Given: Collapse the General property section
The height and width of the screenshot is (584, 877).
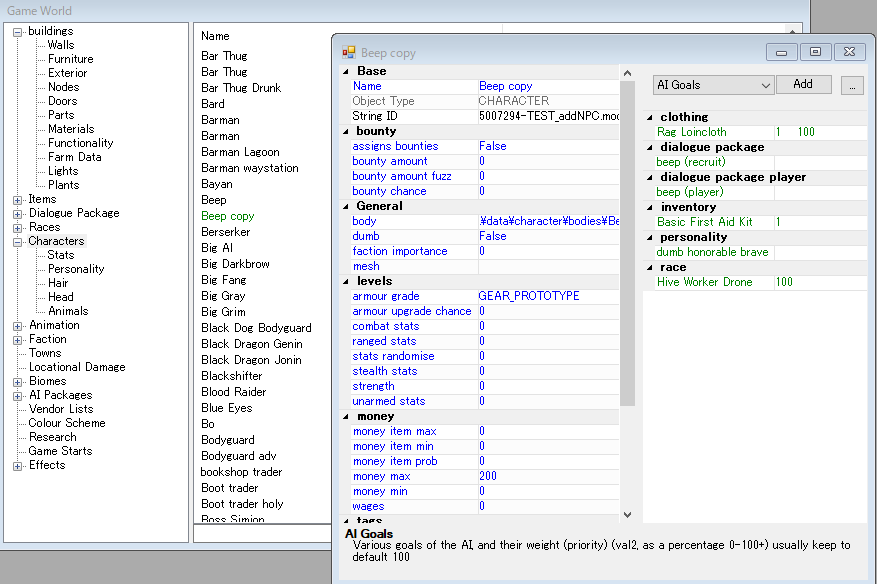Looking at the screenshot, I should pos(346,206).
